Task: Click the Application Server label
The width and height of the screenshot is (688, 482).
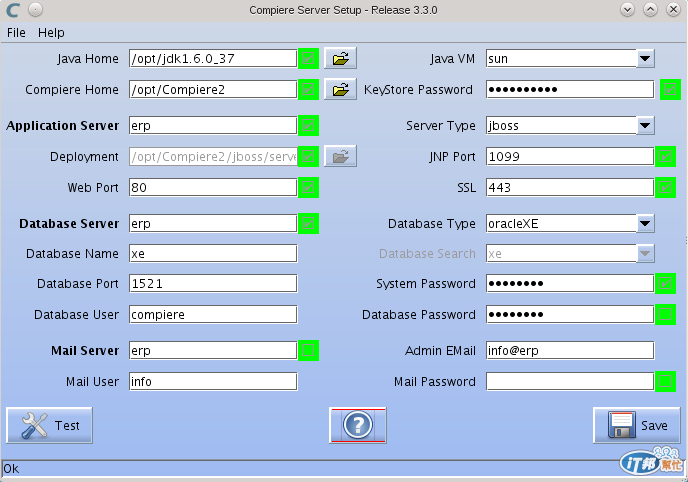Action: [x=62, y=125]
